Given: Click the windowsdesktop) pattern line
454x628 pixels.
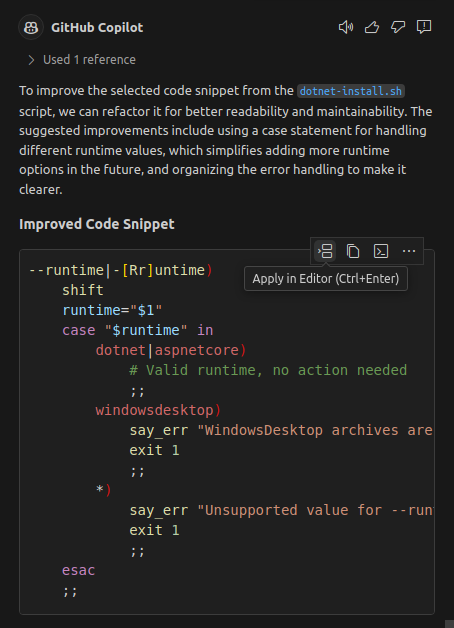Looking at the screenshot, I should (158, 410).
